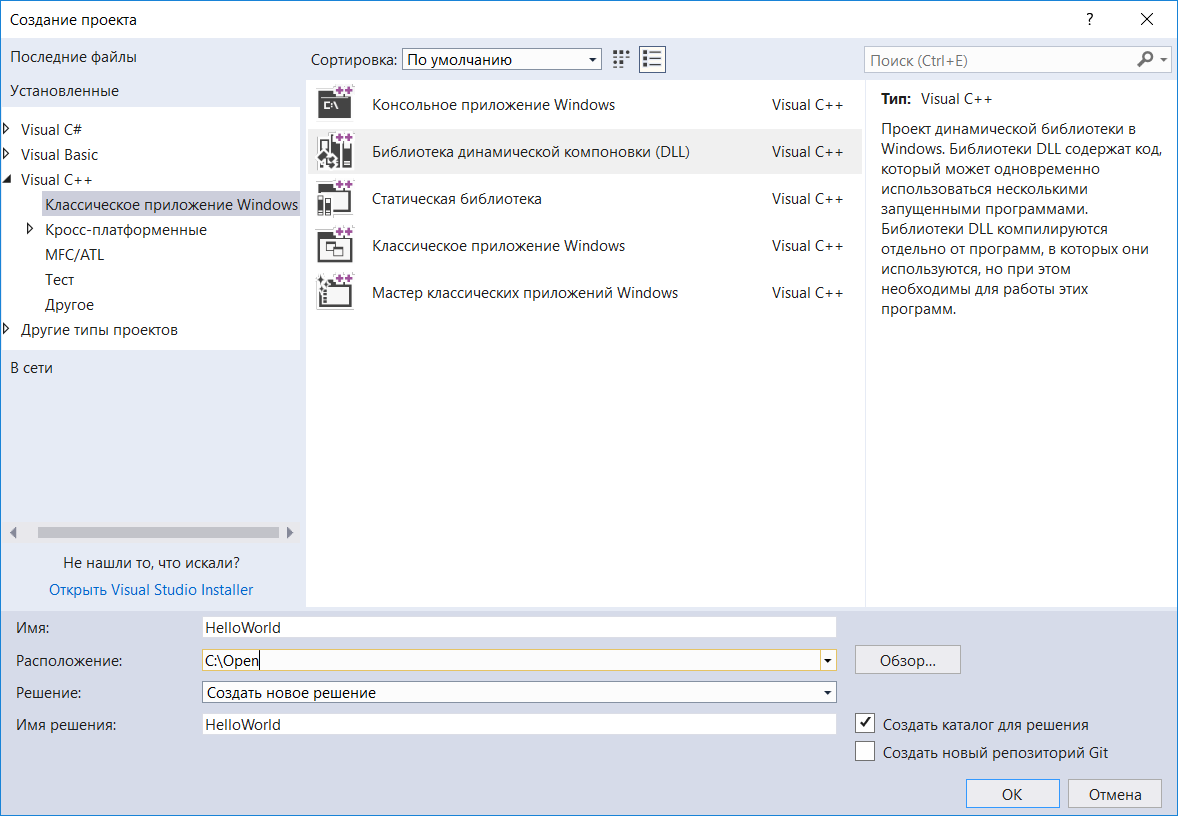The width and height of the screenshot is (1178, 816).
Task: Select Классическое приложение Windows tree item
Action: coord(171,204)
